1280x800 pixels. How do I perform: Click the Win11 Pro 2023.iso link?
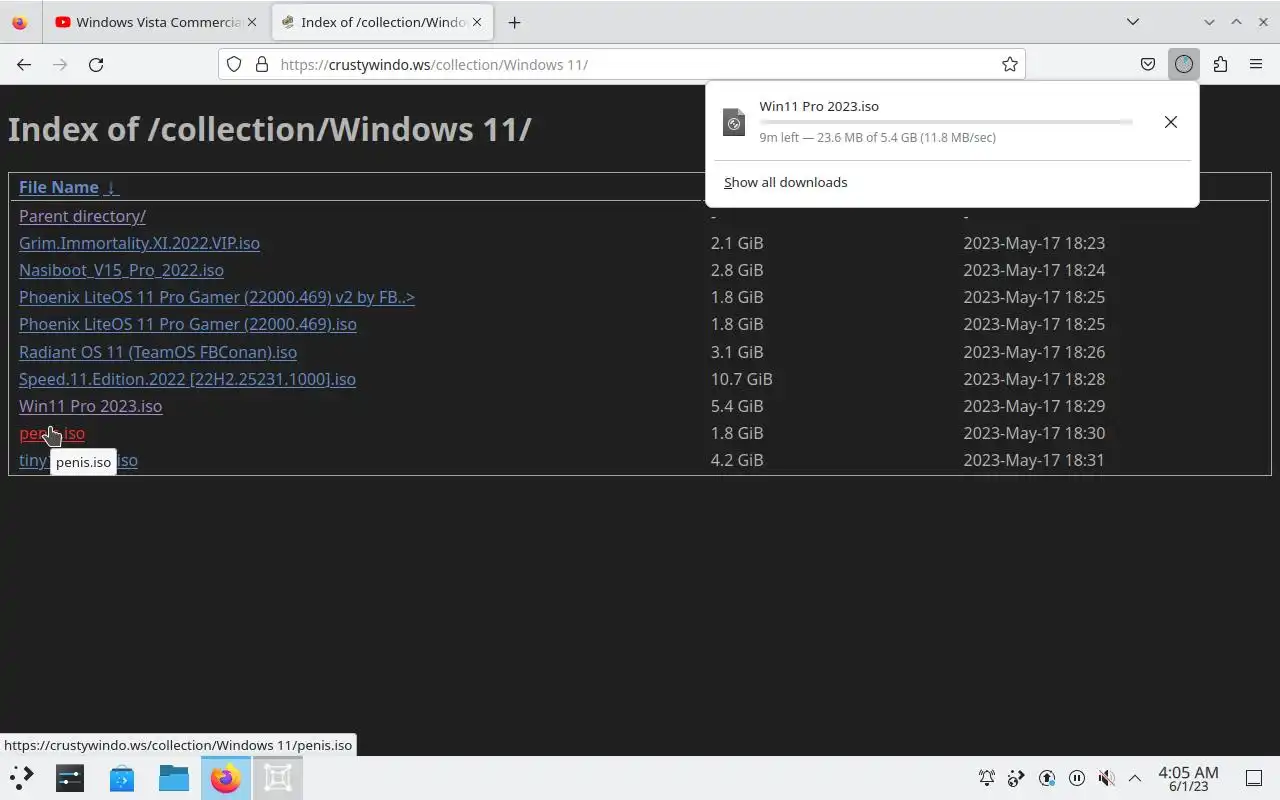pos(90,406)
